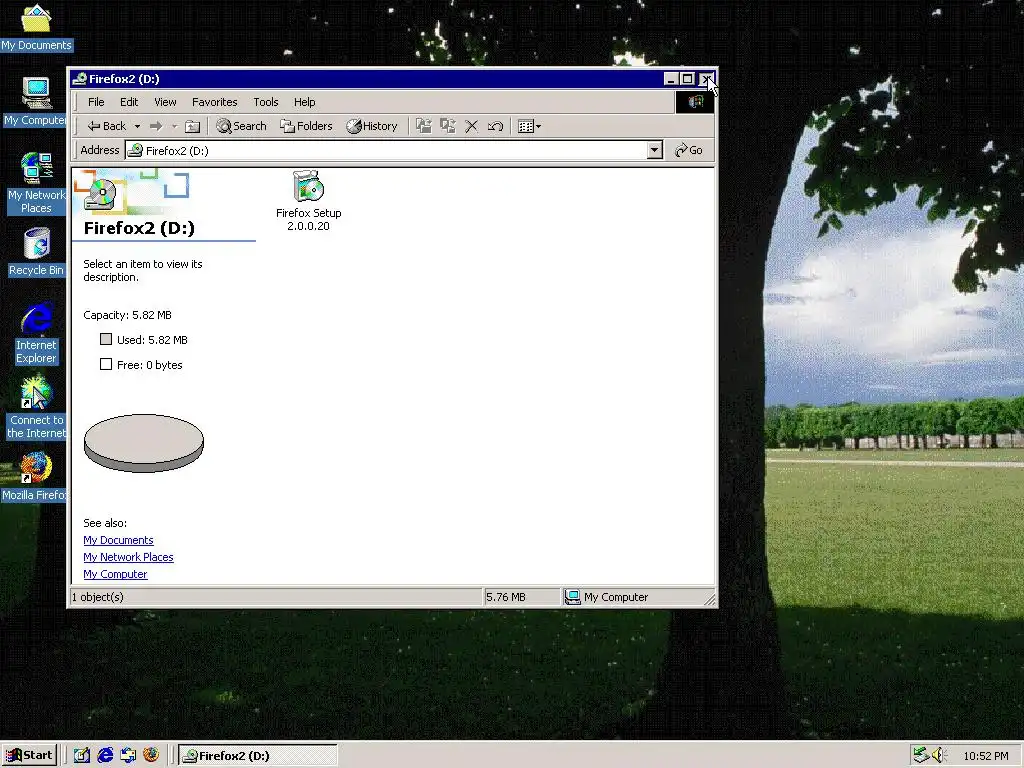The width and height of the screenshot is (1024, 768).
Task: Open the Views dropdown button
Action: pos(529,126)
